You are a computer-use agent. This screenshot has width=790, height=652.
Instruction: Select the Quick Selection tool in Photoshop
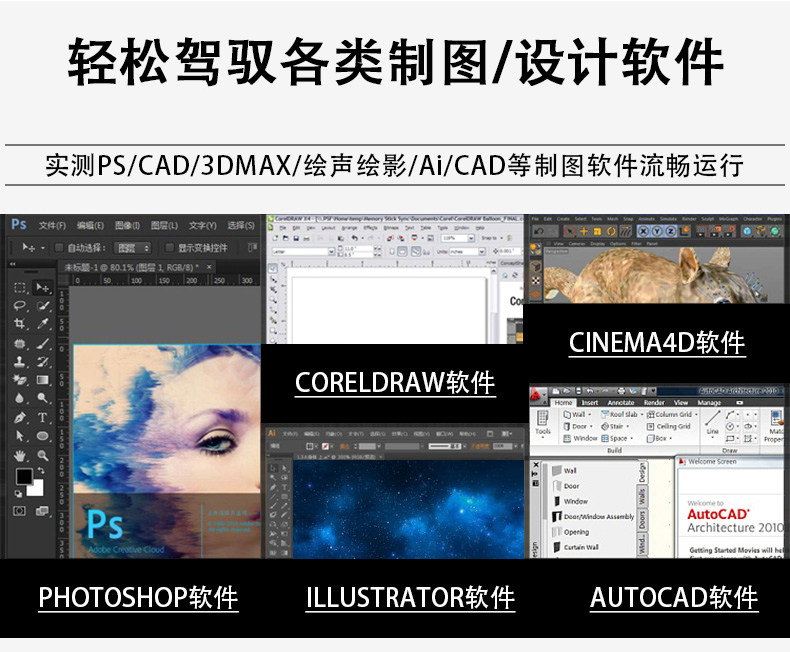43,305
